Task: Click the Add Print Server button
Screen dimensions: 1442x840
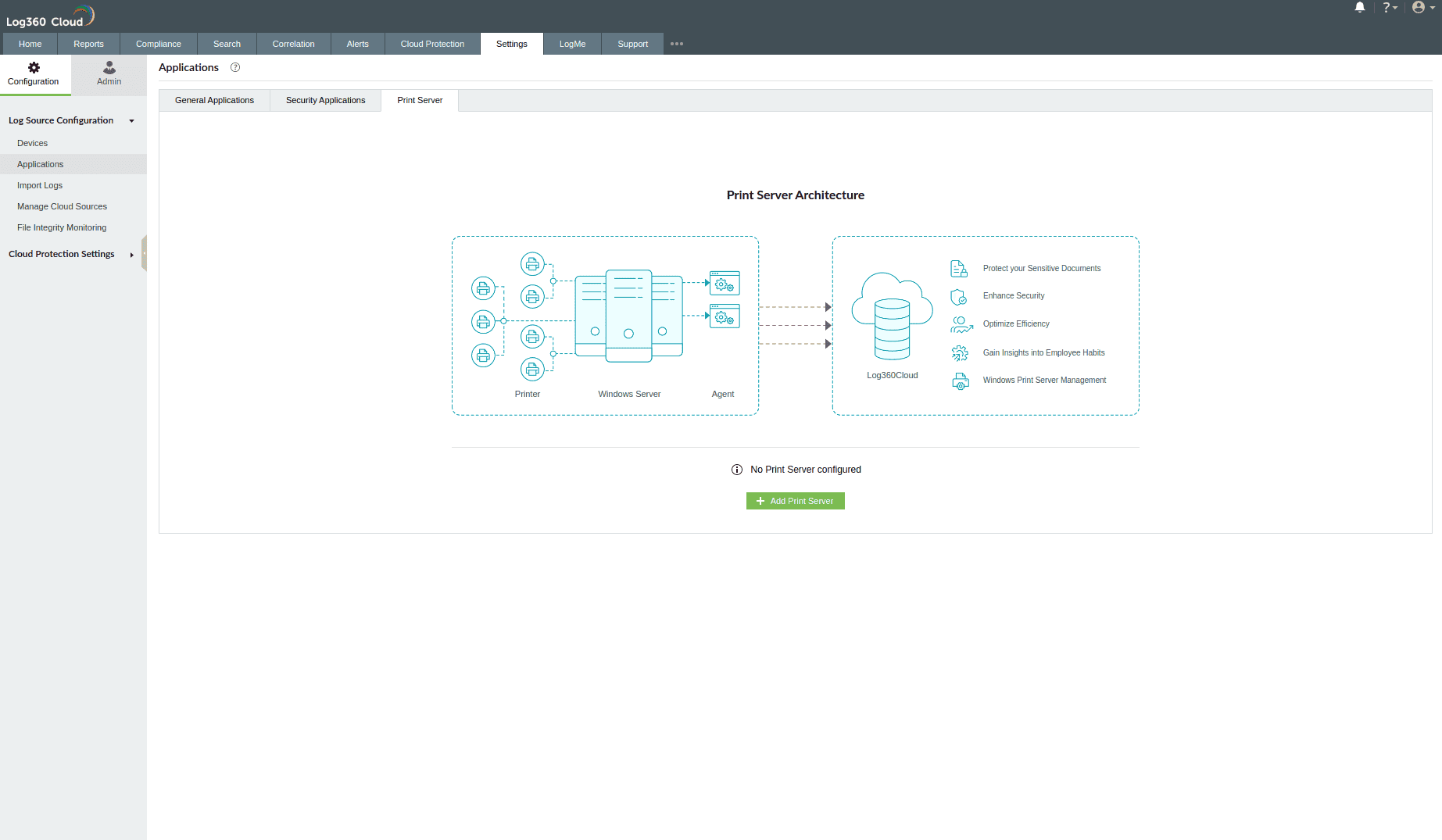Action: (x=796, y=501)
